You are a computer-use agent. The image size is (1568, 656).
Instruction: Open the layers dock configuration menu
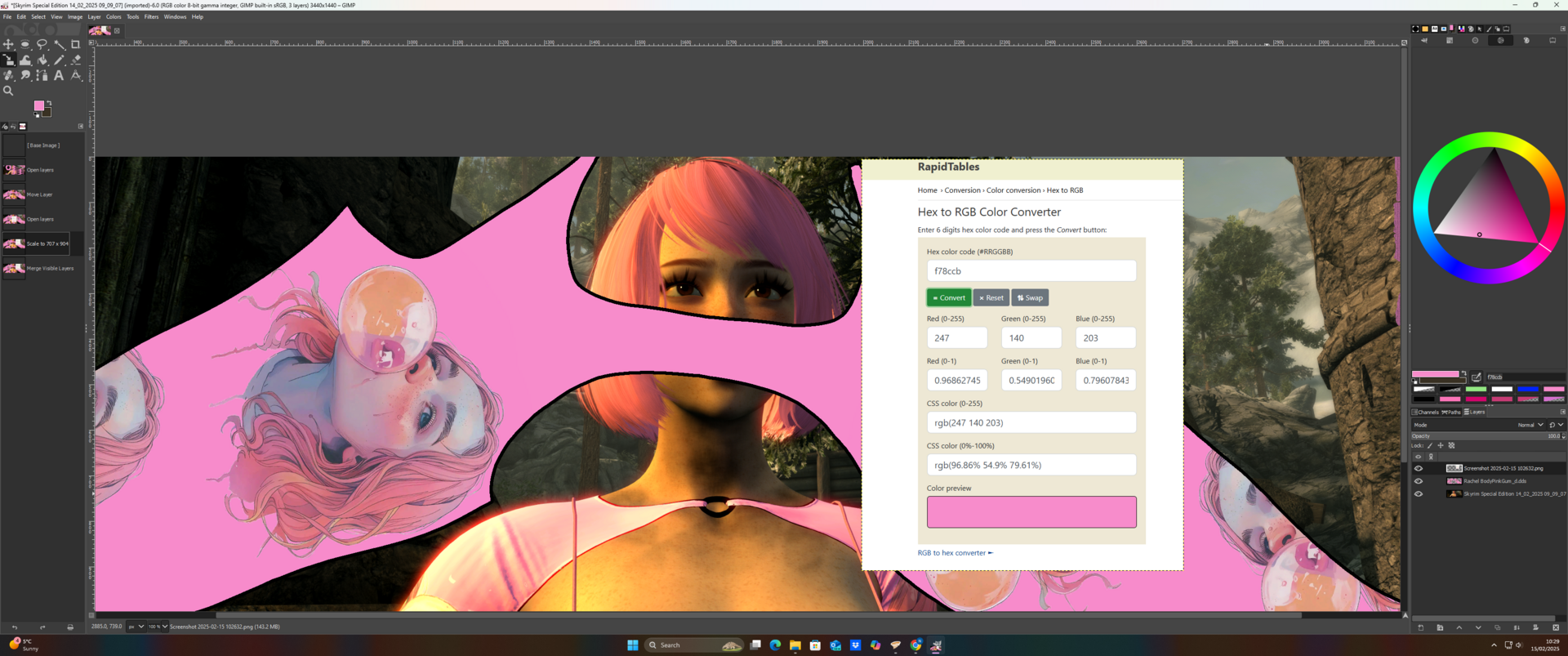[1563, 412]
